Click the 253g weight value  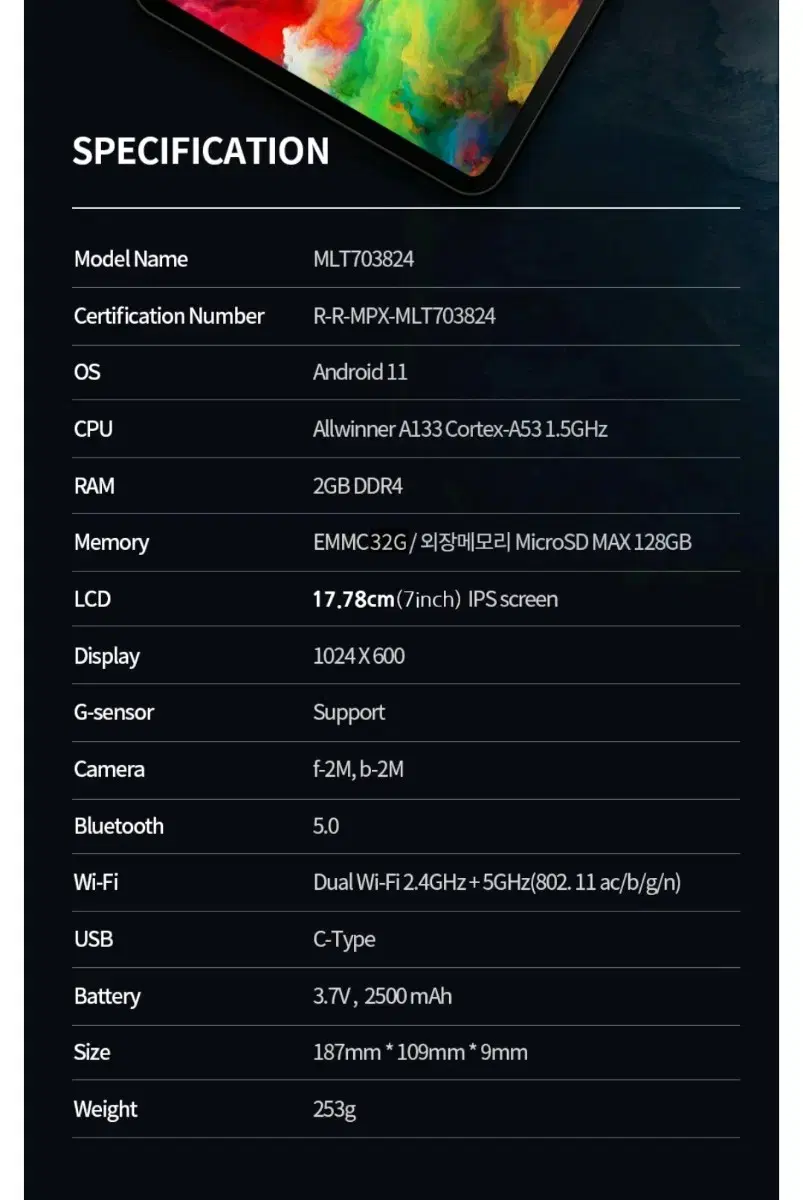335,1110
